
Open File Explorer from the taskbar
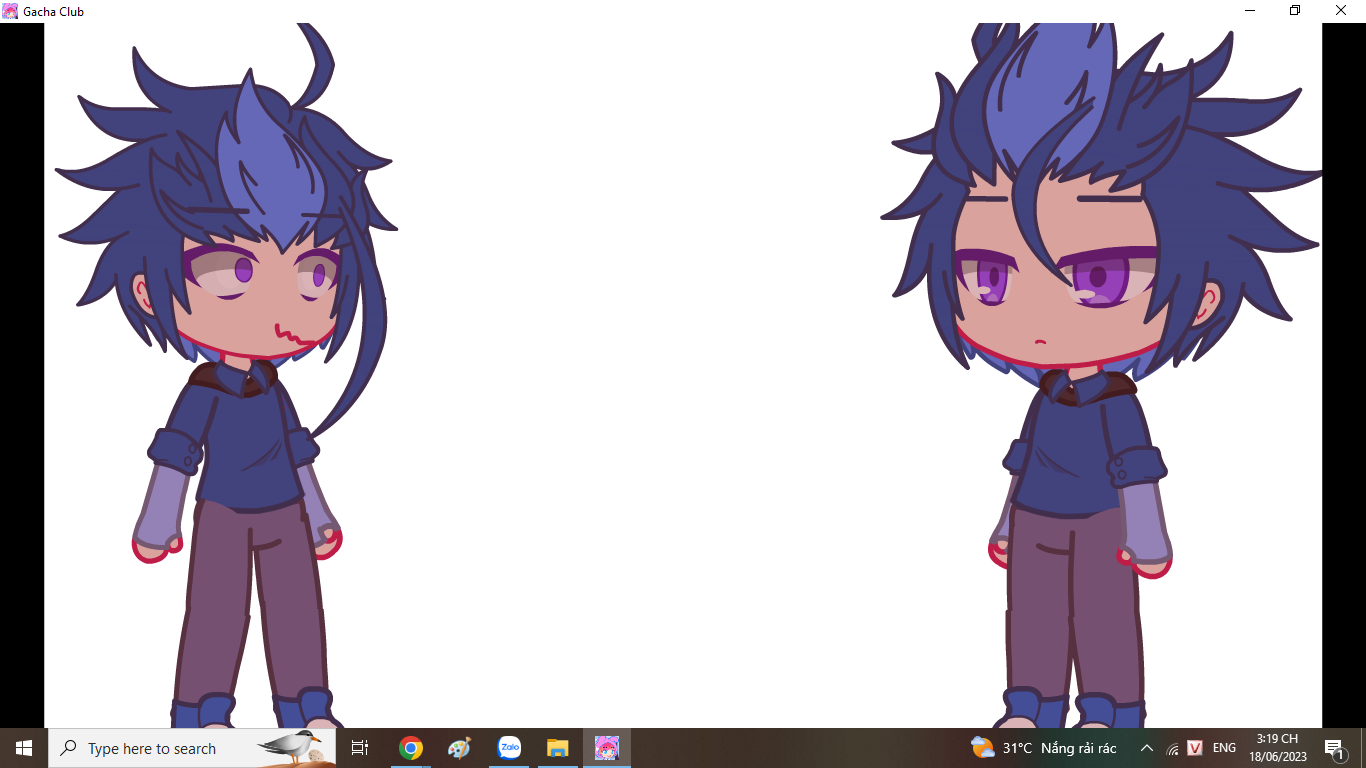coord(557,748)
